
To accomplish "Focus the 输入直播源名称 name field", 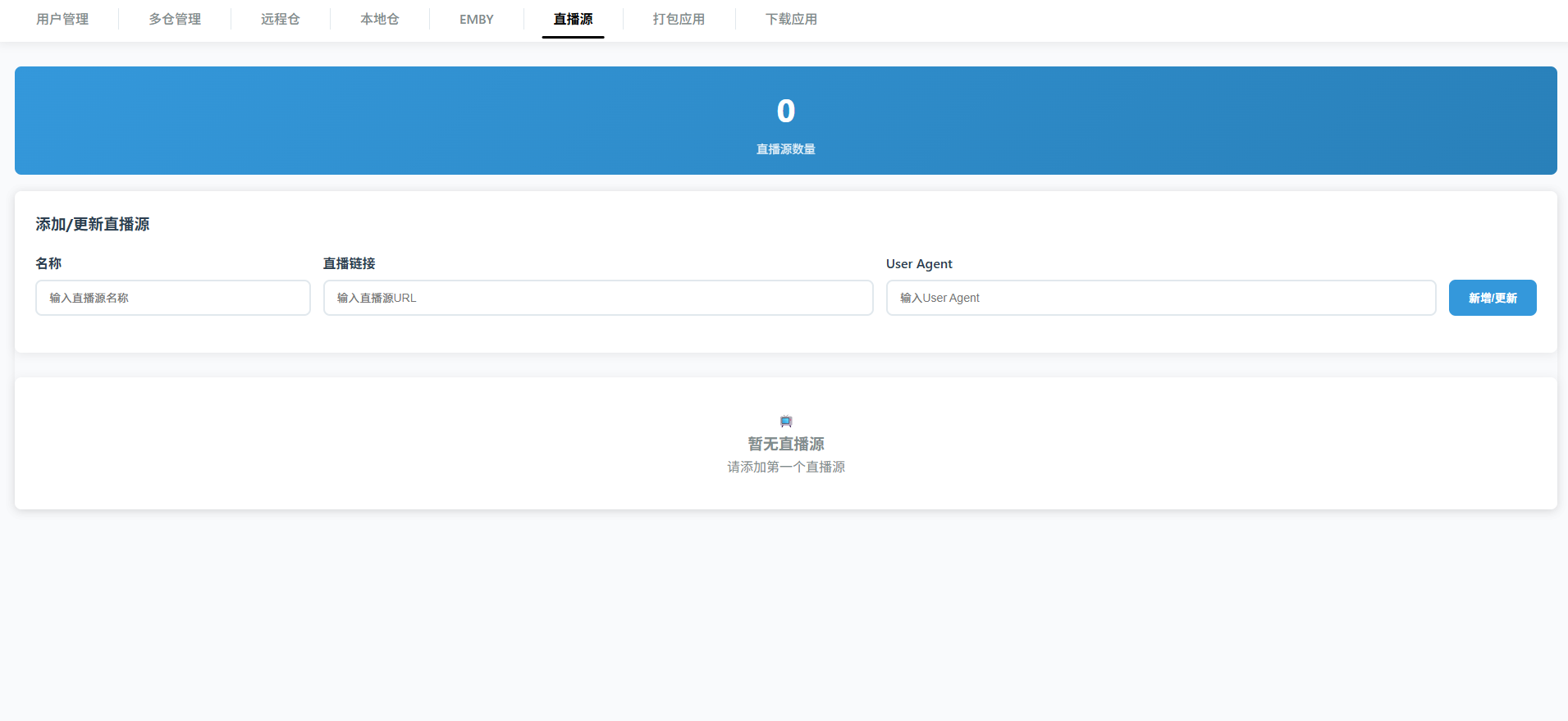I will [173, 298].
